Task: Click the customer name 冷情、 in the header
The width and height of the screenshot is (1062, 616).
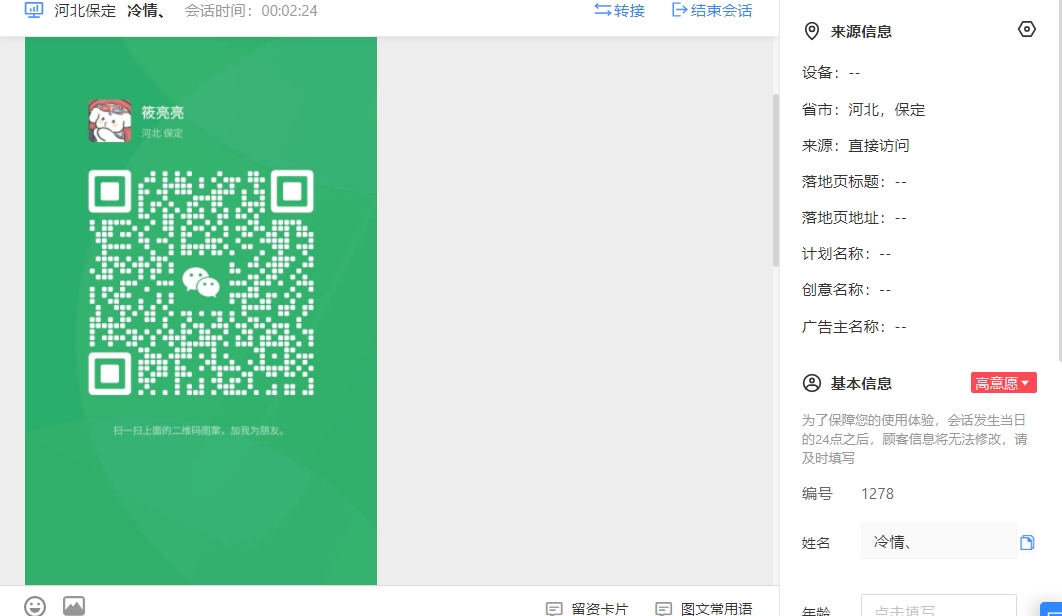Action: coord(146,11)
